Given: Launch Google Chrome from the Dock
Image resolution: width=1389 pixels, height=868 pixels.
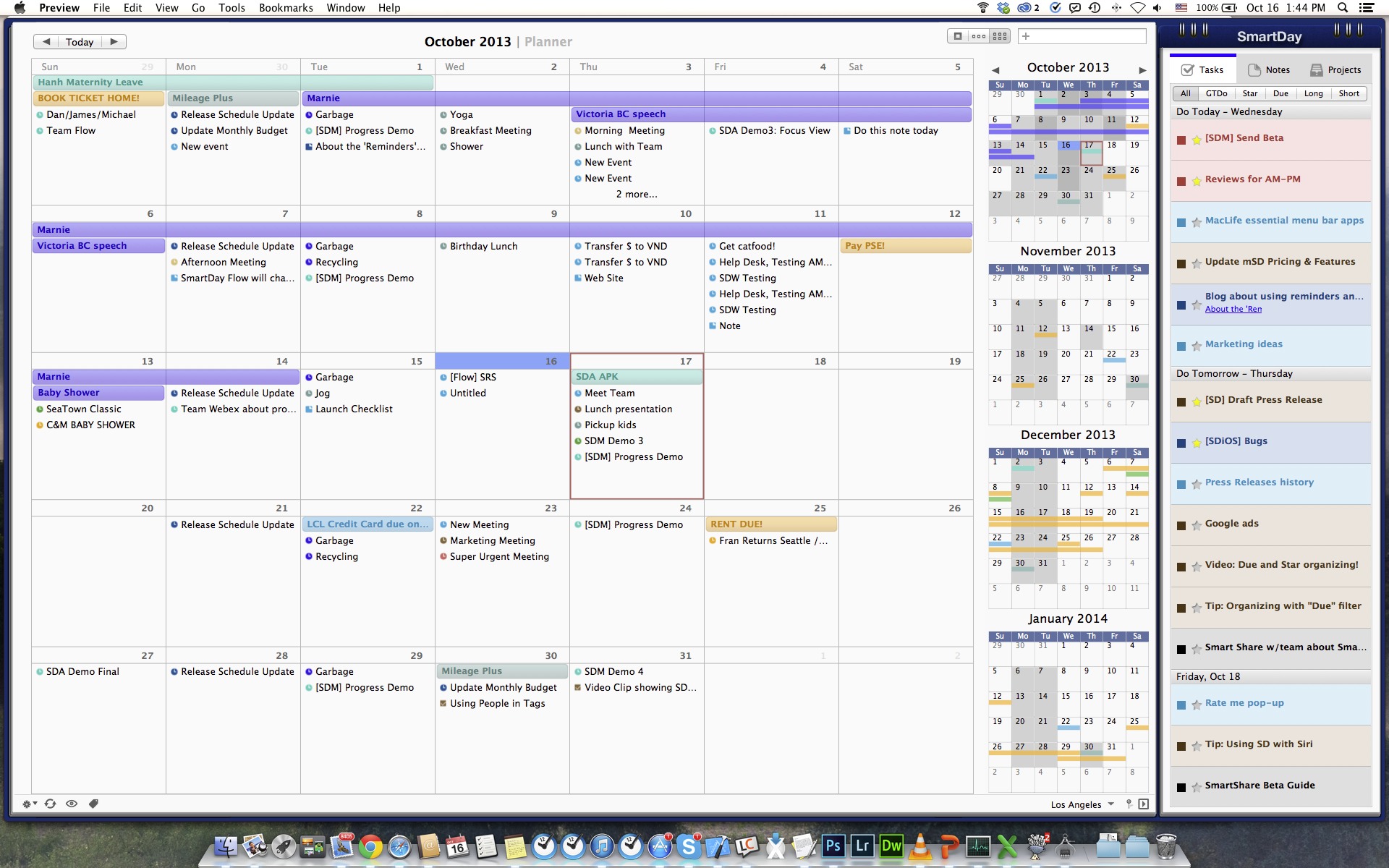Looking at the screenshot, I should tap(370, 846).
